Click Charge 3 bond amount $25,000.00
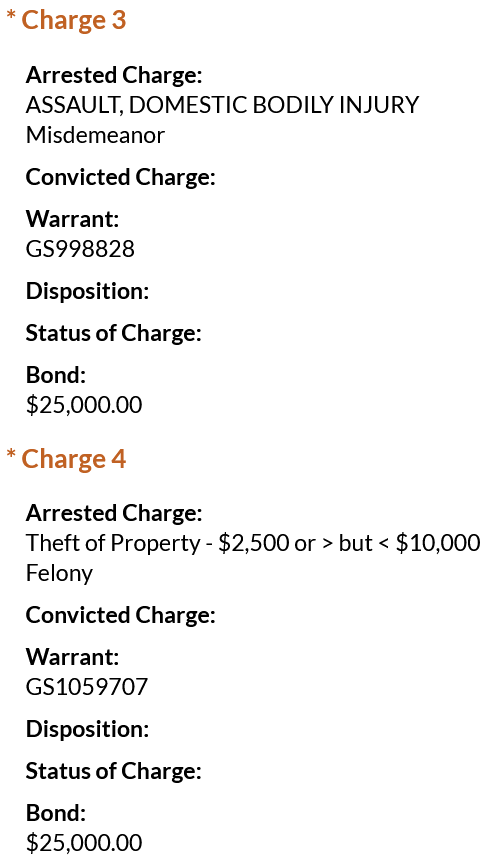The height and width of the screenshot is (864, 504). tap(84, 405)
